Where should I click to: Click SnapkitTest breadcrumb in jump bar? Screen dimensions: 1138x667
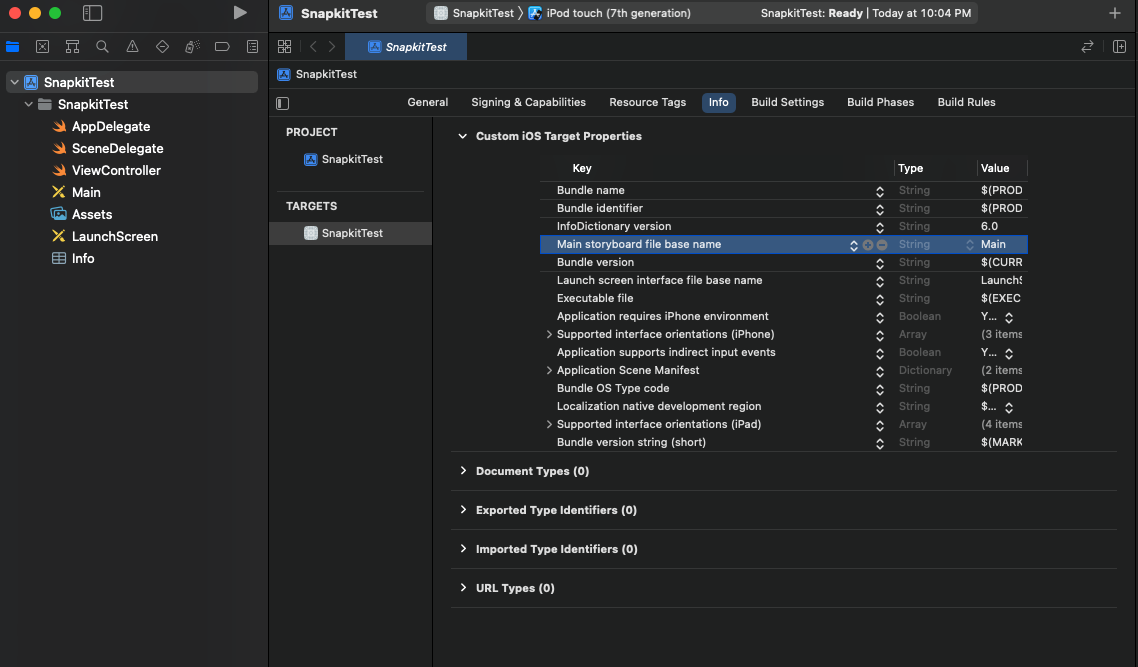point(317,74)
